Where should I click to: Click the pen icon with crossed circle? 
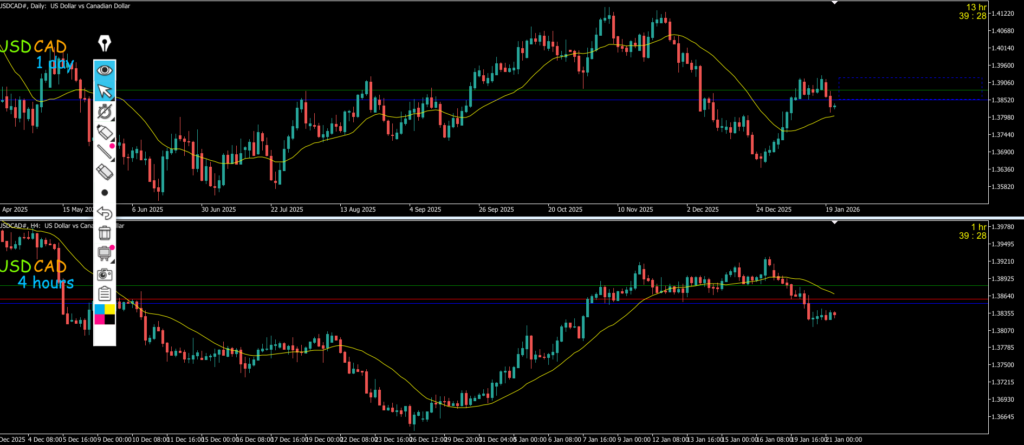tap(104, 113)
